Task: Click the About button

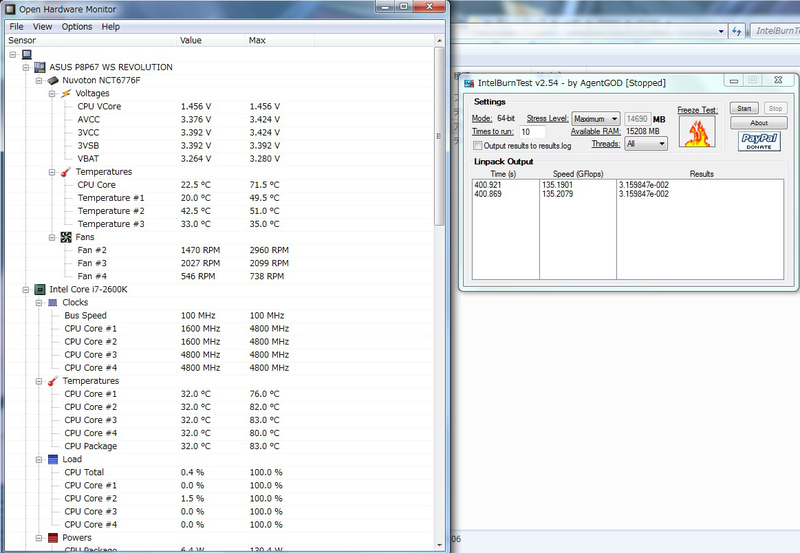Action: coord(759,123)
